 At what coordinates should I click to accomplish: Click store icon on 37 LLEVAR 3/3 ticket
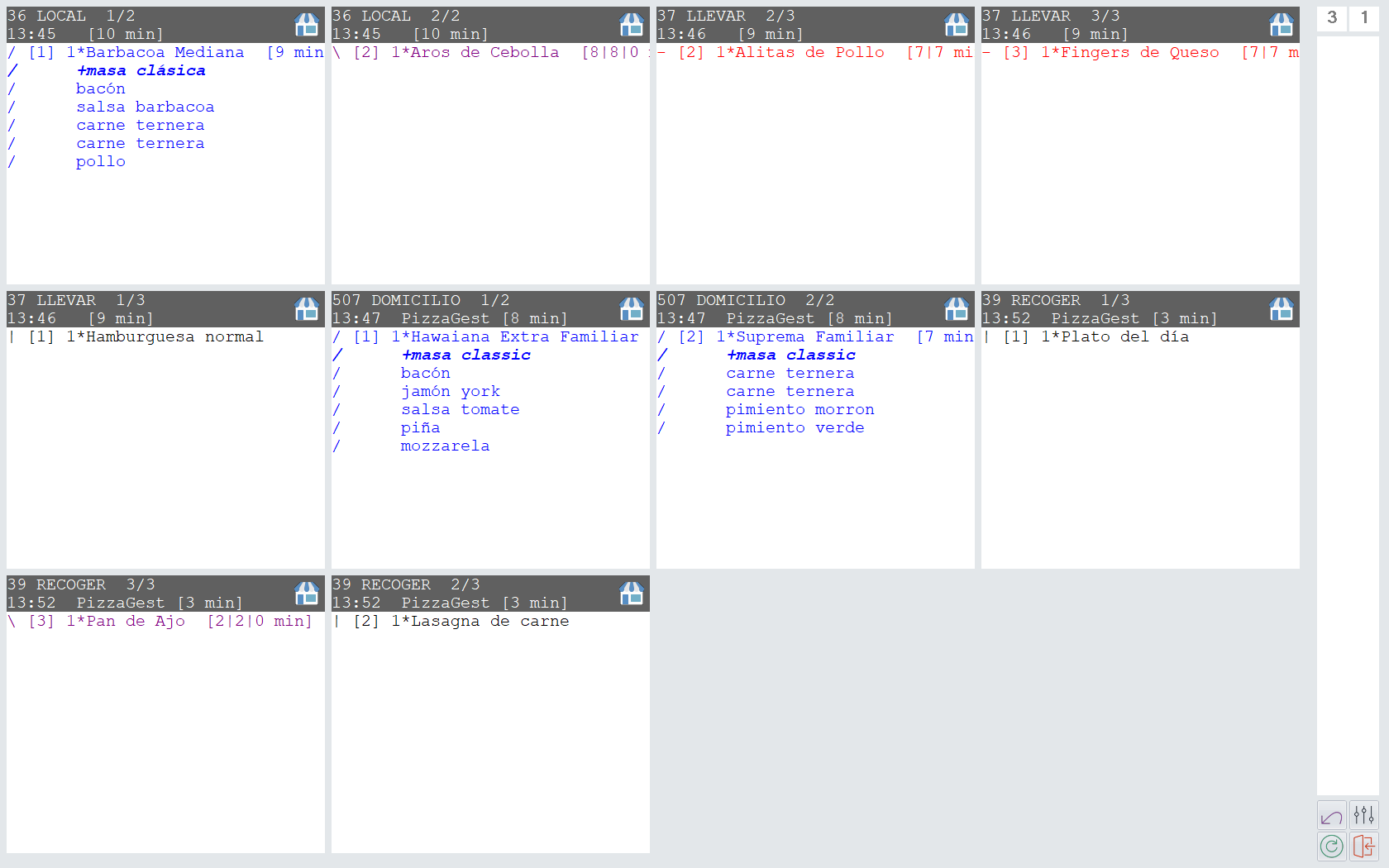pyautogui.click(x=1282, y=25)
